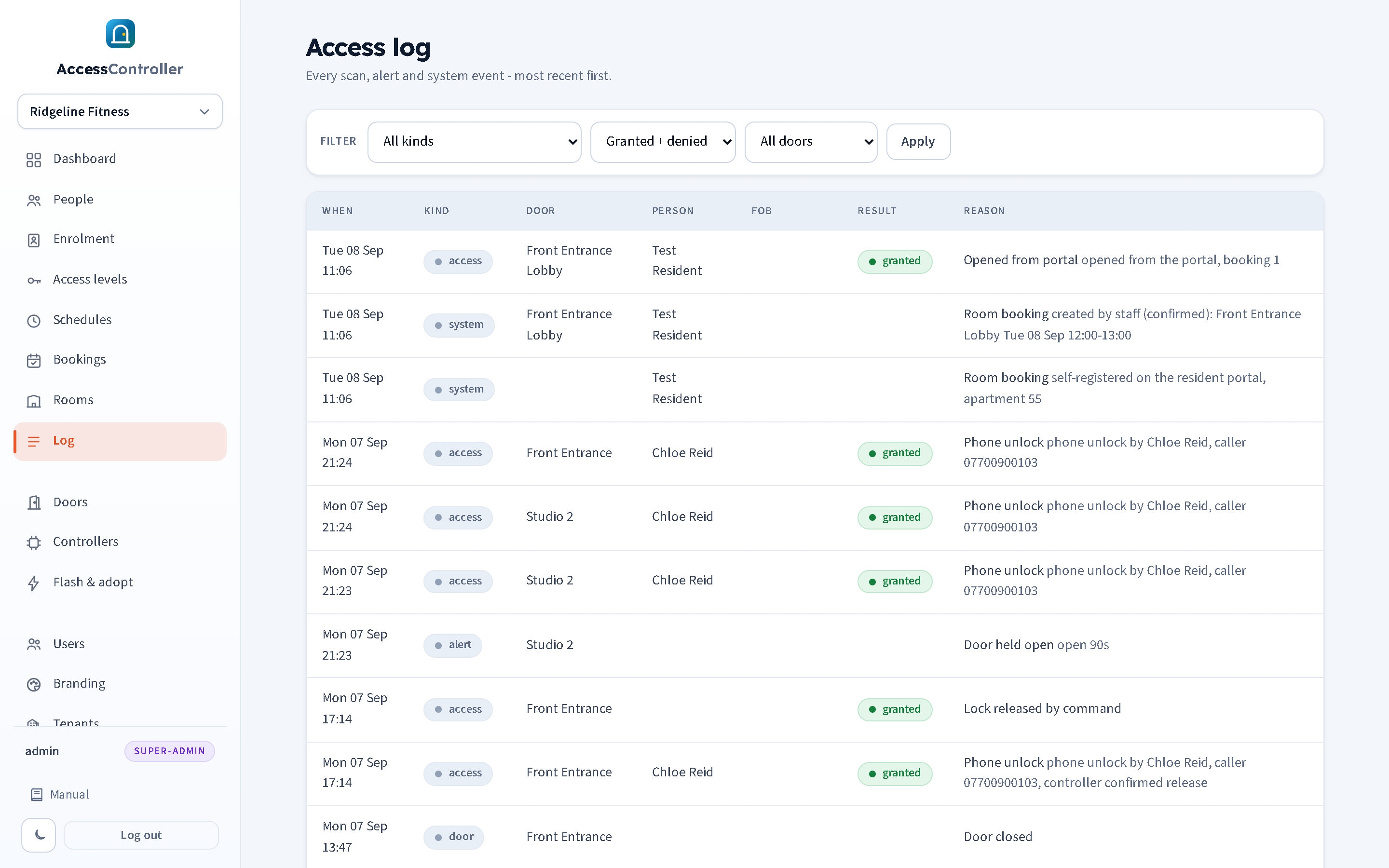This screenshot has width=1389, height=868.
Task: Click the admin username
Action: pos(42,751)
